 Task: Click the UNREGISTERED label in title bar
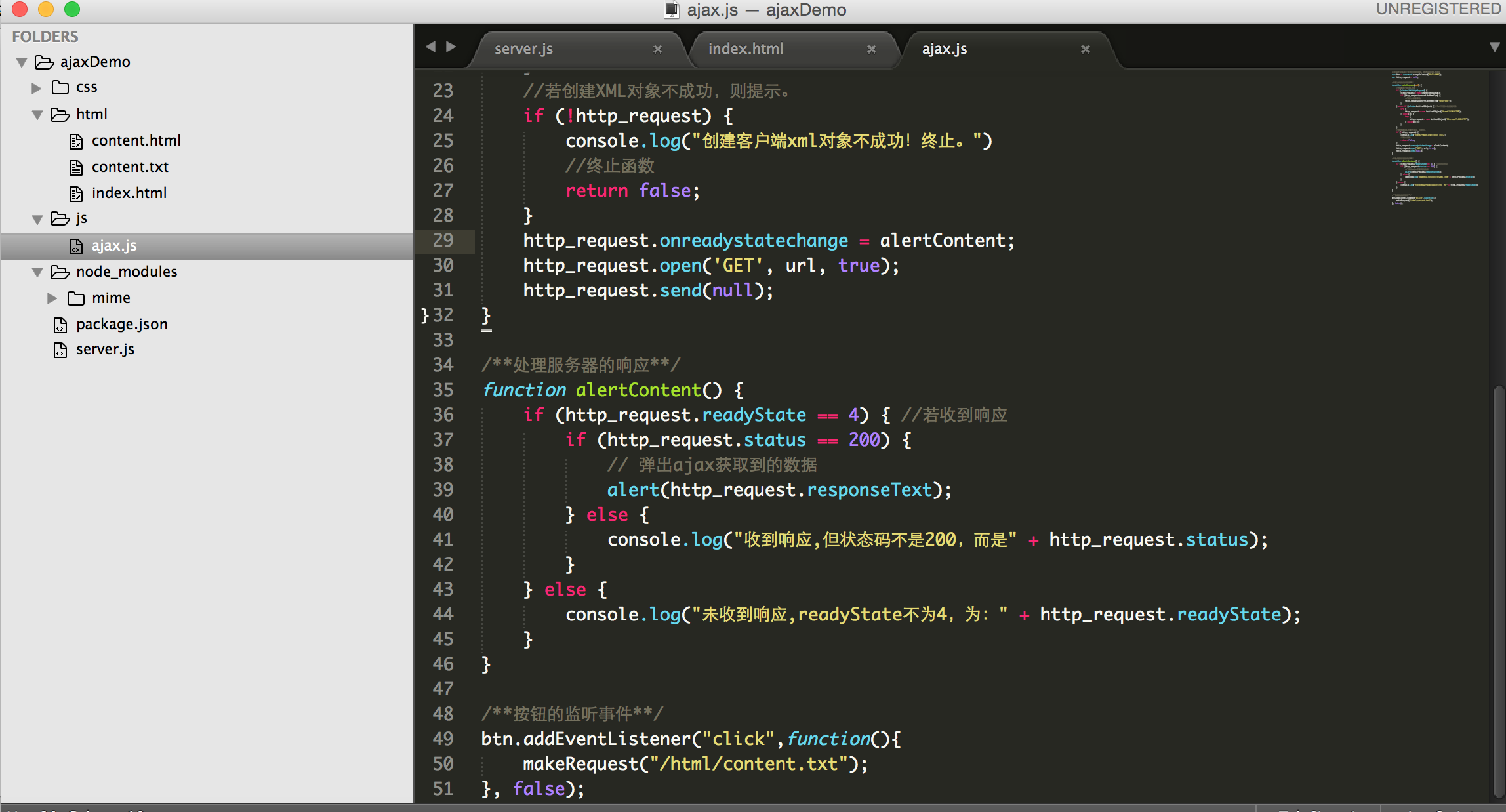coord(1438,9)
